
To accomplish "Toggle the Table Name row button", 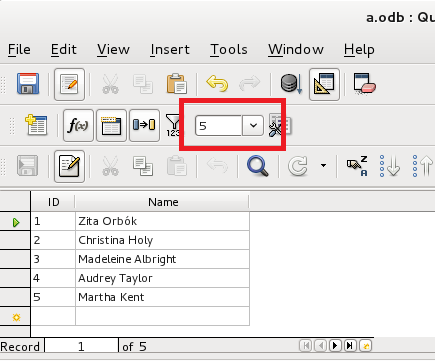I will tap(111, 125).
